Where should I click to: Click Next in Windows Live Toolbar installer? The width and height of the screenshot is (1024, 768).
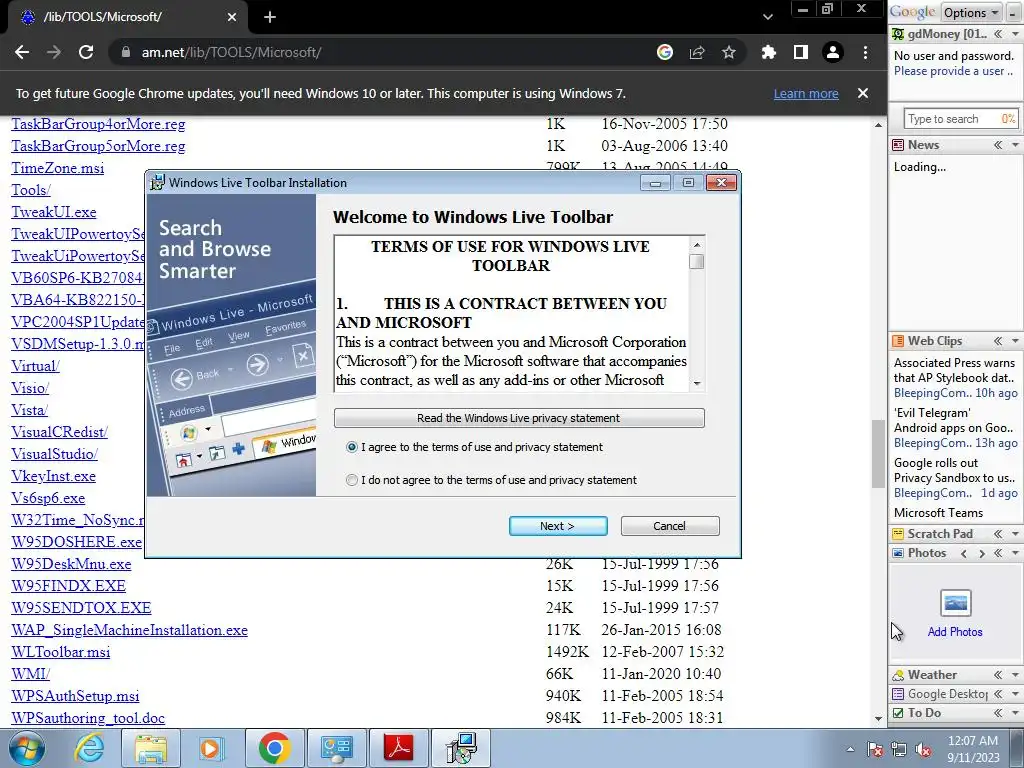point(558,526)
